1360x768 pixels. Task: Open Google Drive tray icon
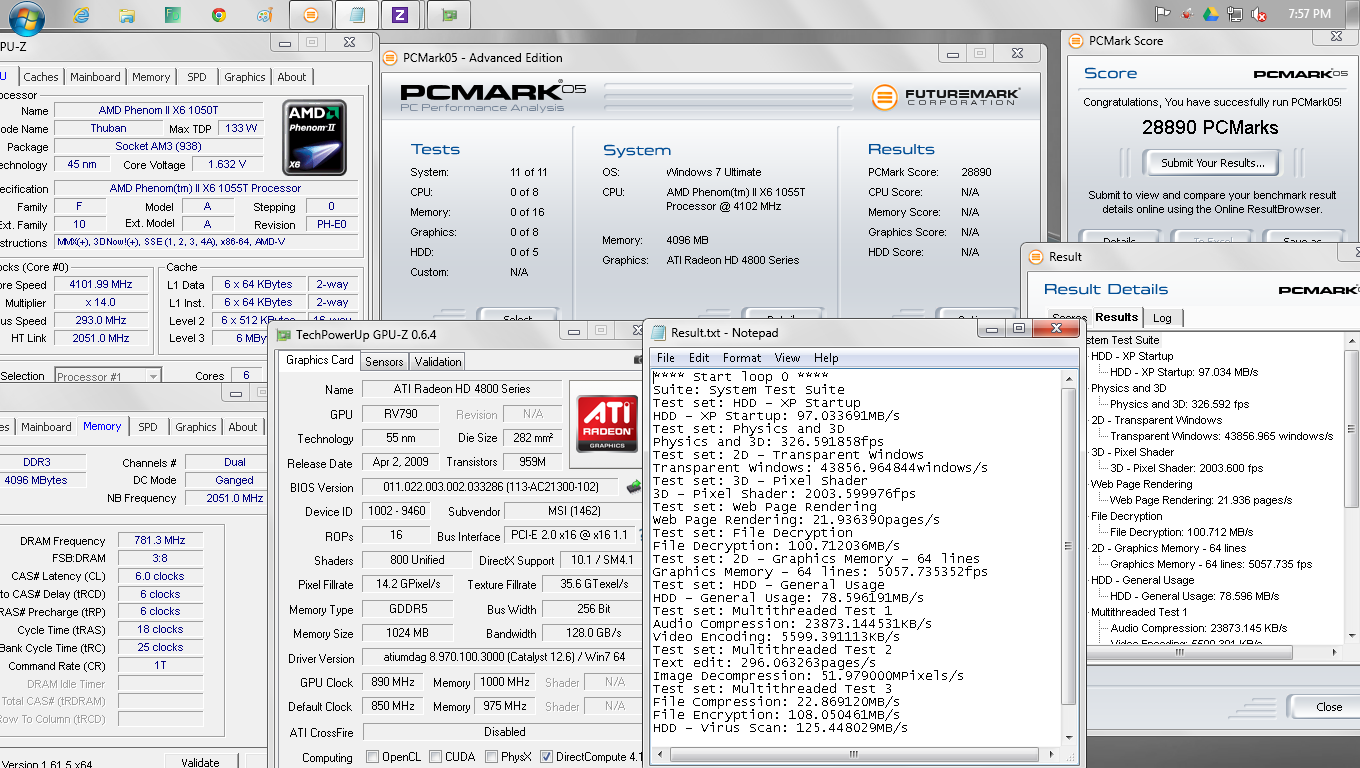[x=1210, y=14]
